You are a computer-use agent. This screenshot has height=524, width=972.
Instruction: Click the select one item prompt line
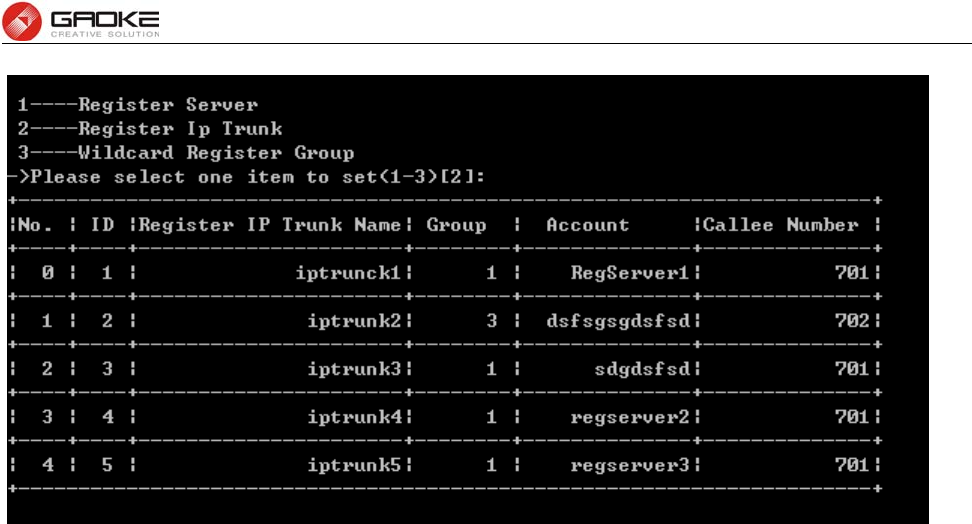(247, 177)
